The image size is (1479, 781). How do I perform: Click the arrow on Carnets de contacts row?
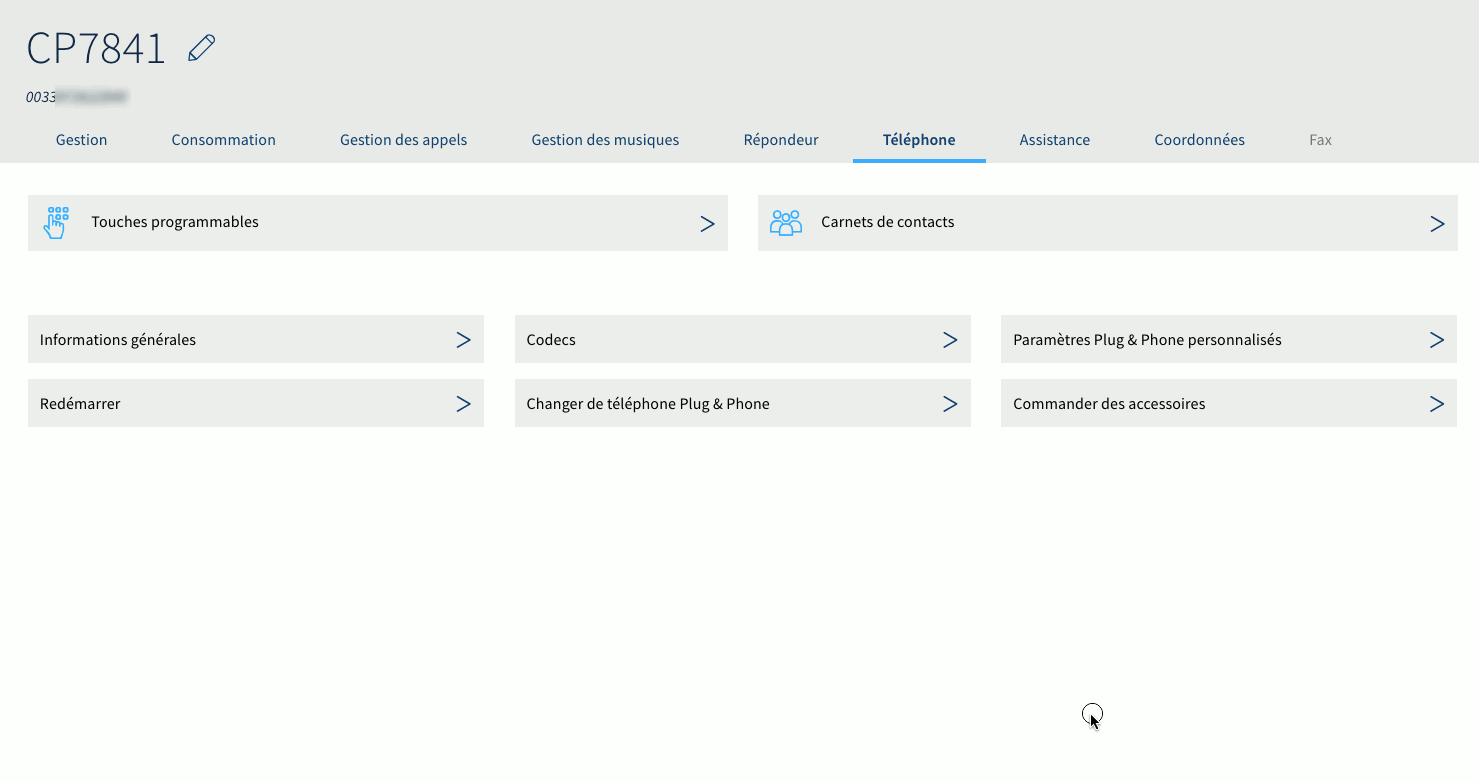(x=1437, y=223)
